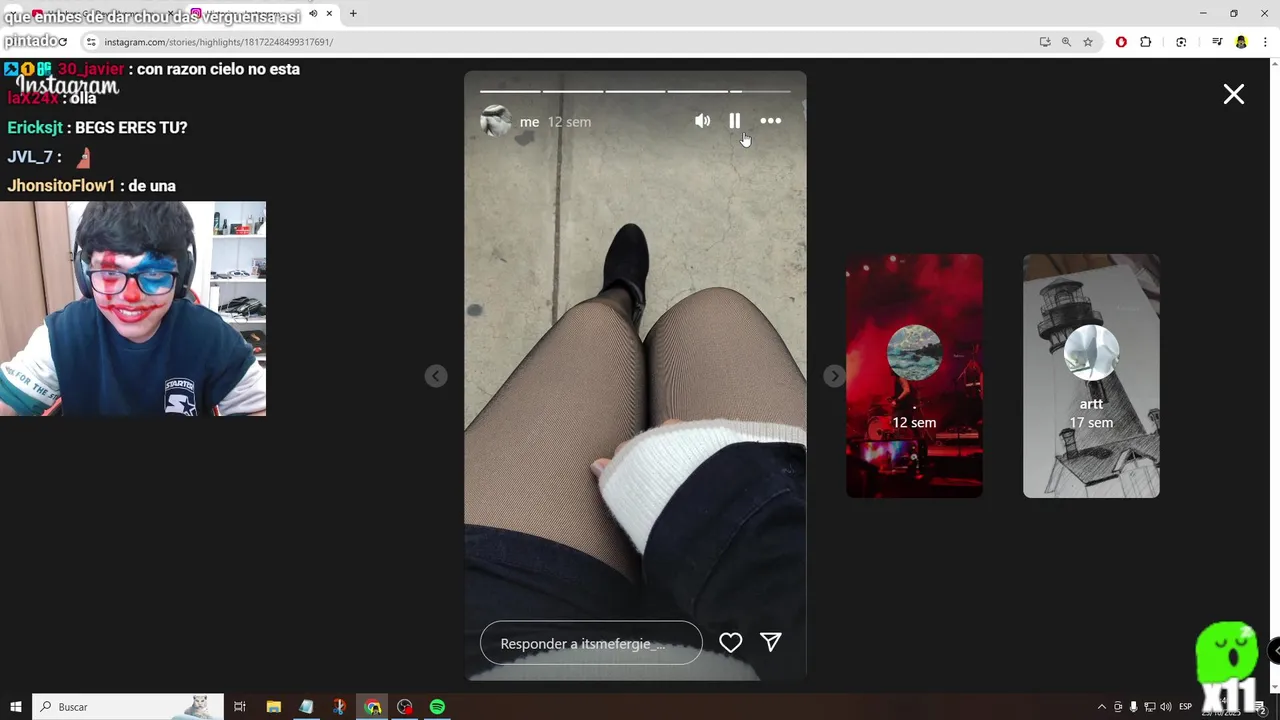The image size is (1280, 720).
Task: Advance to the next story with right arrow
Action: pyautogui.click(x=834, y=376)
